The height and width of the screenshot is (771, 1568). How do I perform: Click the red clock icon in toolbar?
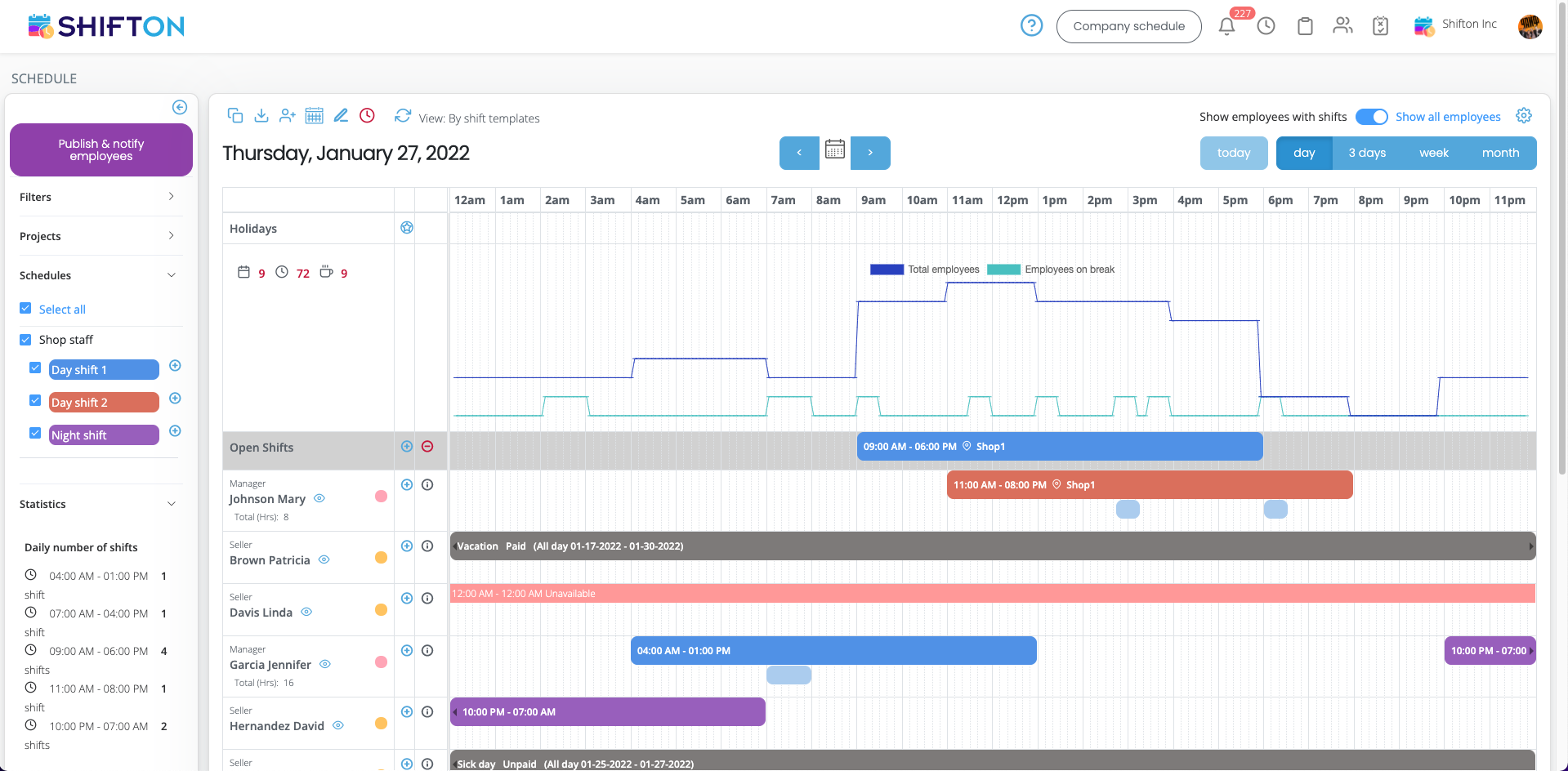pos(368,116)
